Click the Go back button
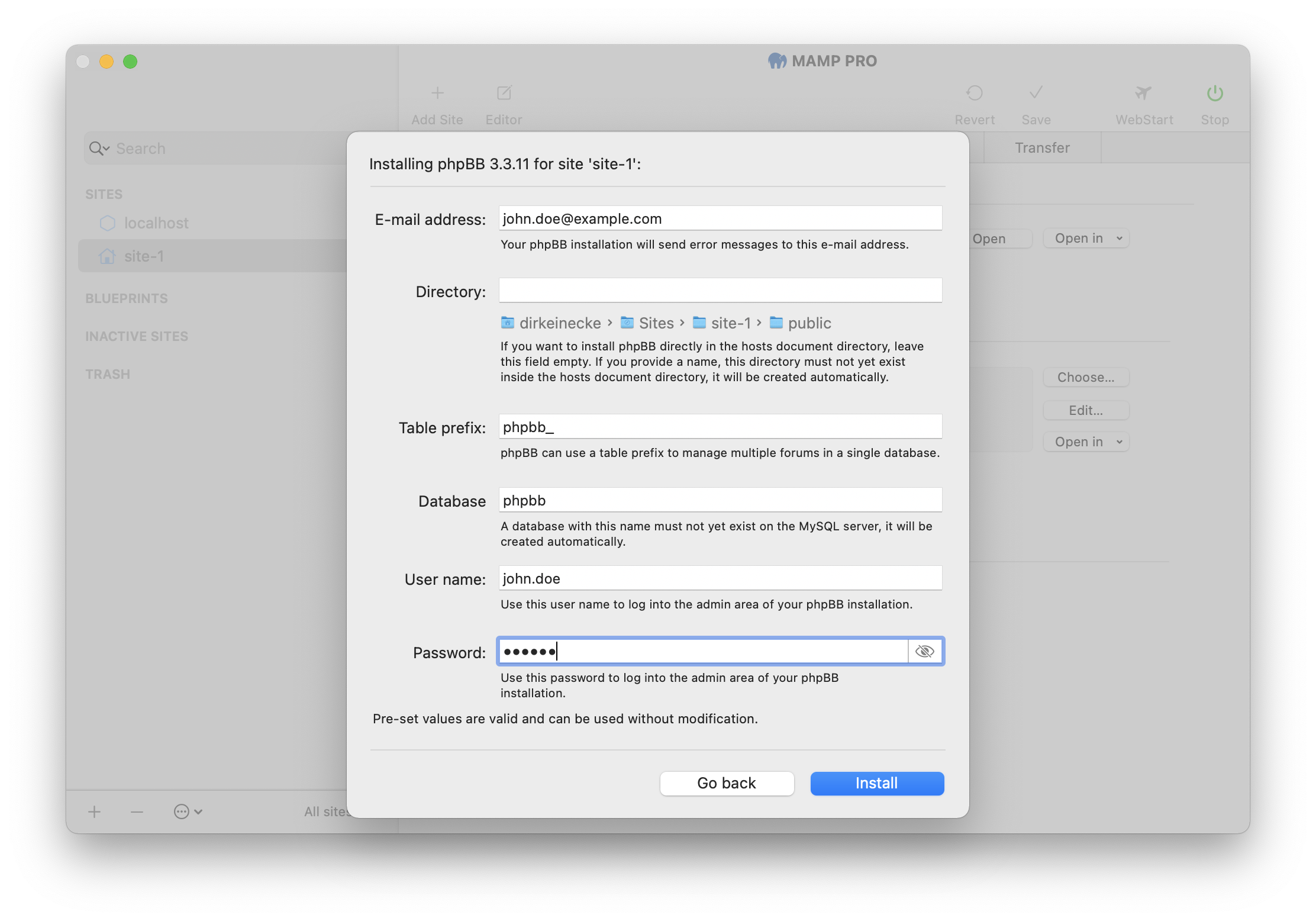The width and height of the screenshot is (1316, 921). point(727,783)
